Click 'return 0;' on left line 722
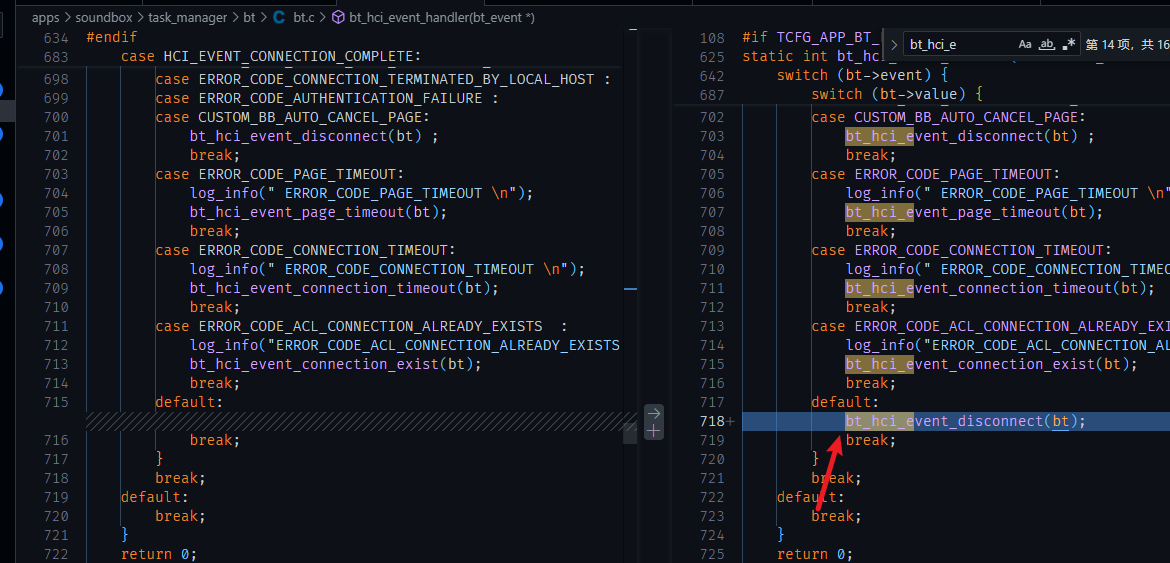The height and width of the screenshot is (563, 1170). pyautogui.click(x=158, y=554)
